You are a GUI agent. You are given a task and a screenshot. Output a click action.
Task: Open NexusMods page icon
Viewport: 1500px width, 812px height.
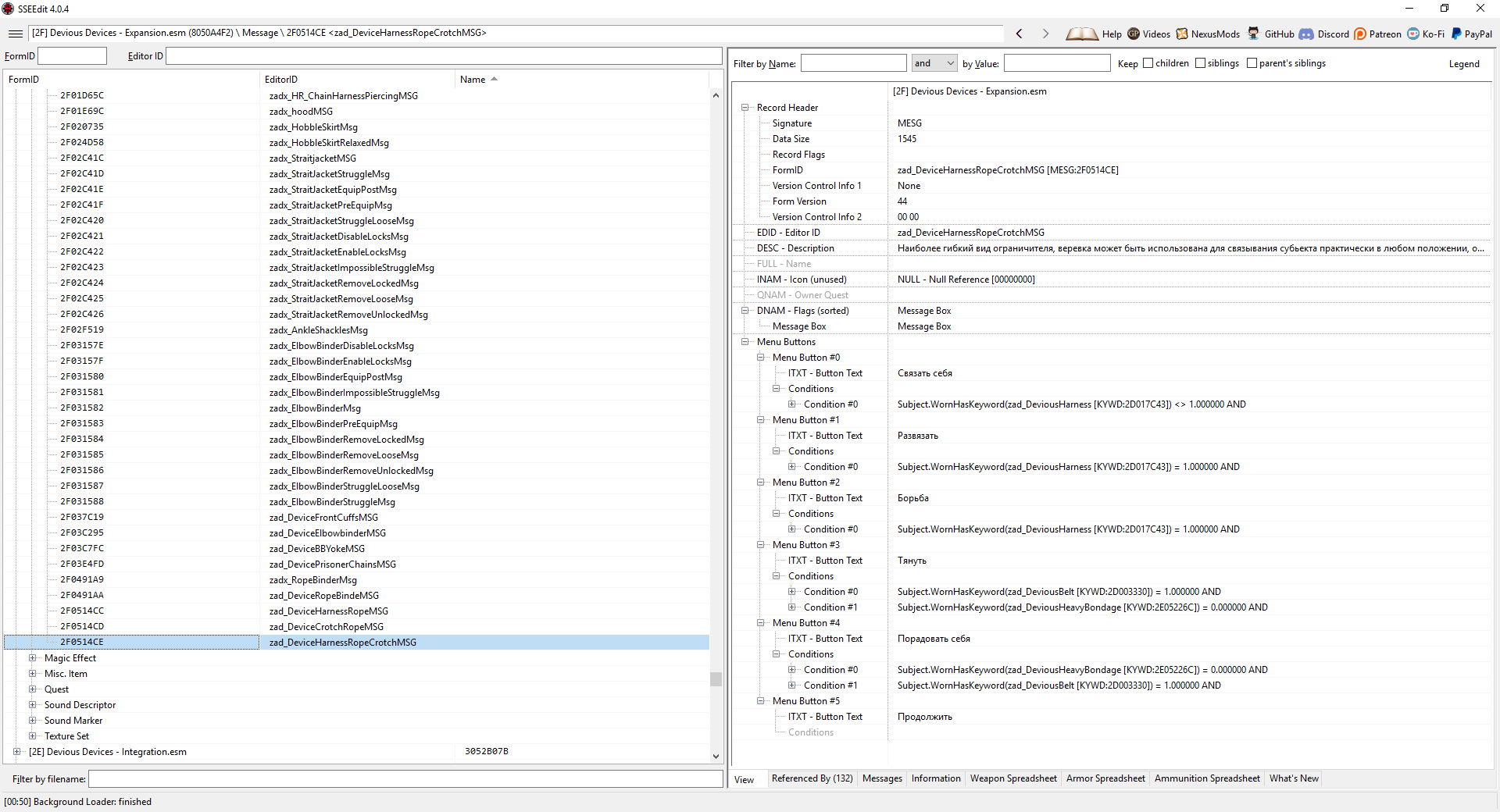pyautogui.click(x=1182, y=34)
